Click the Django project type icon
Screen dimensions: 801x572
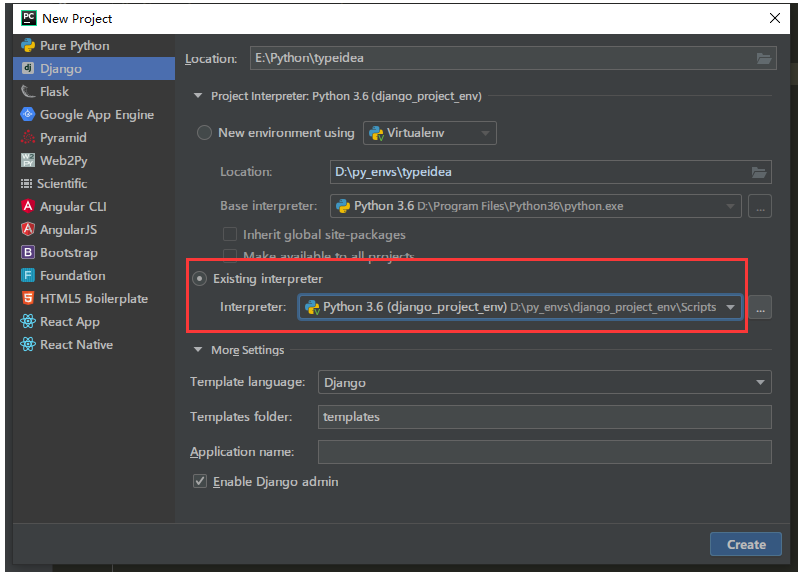pos(28,68)
